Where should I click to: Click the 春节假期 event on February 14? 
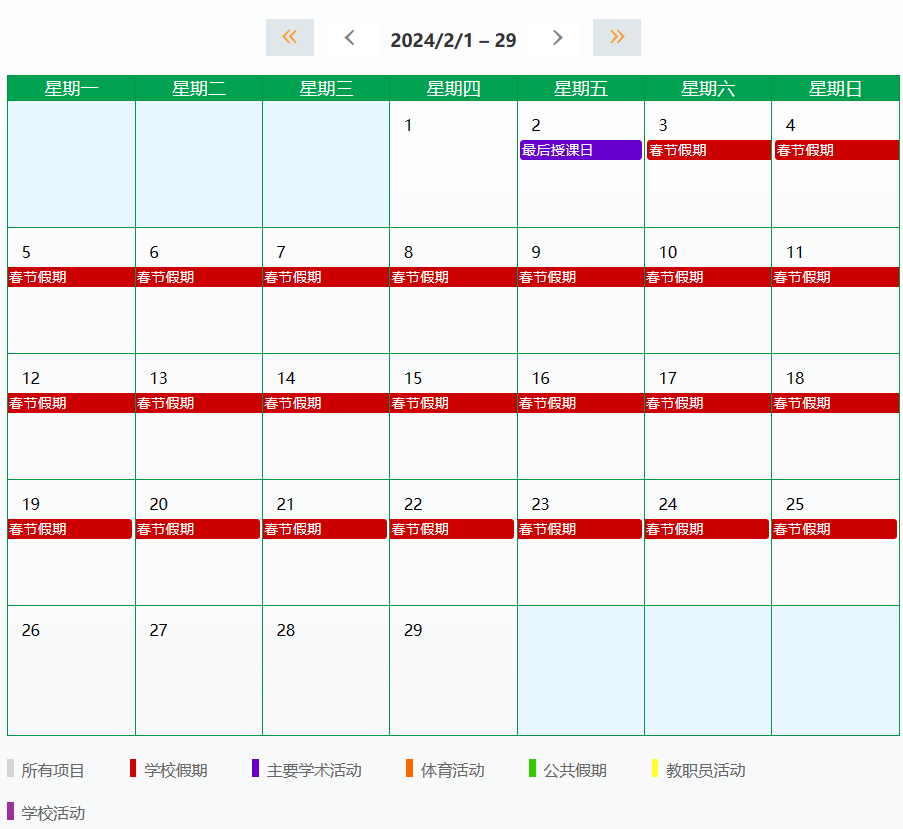[326, 403]
